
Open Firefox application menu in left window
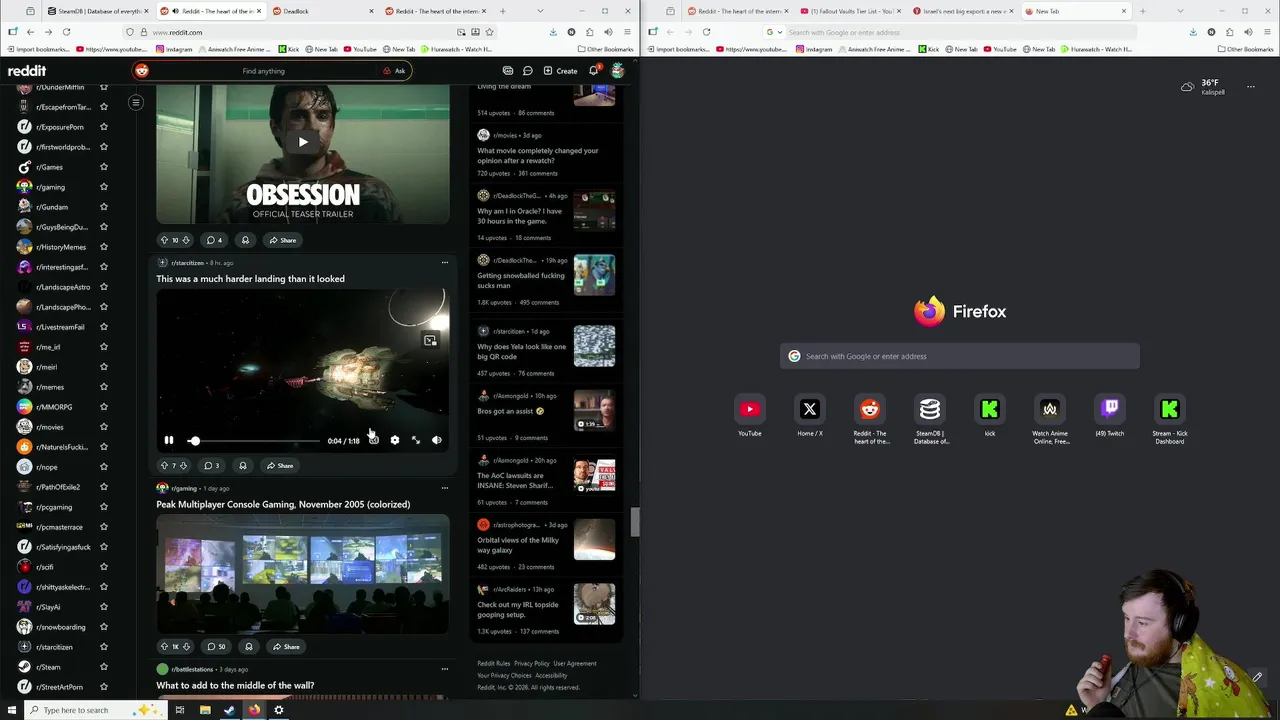pos(626,32)
